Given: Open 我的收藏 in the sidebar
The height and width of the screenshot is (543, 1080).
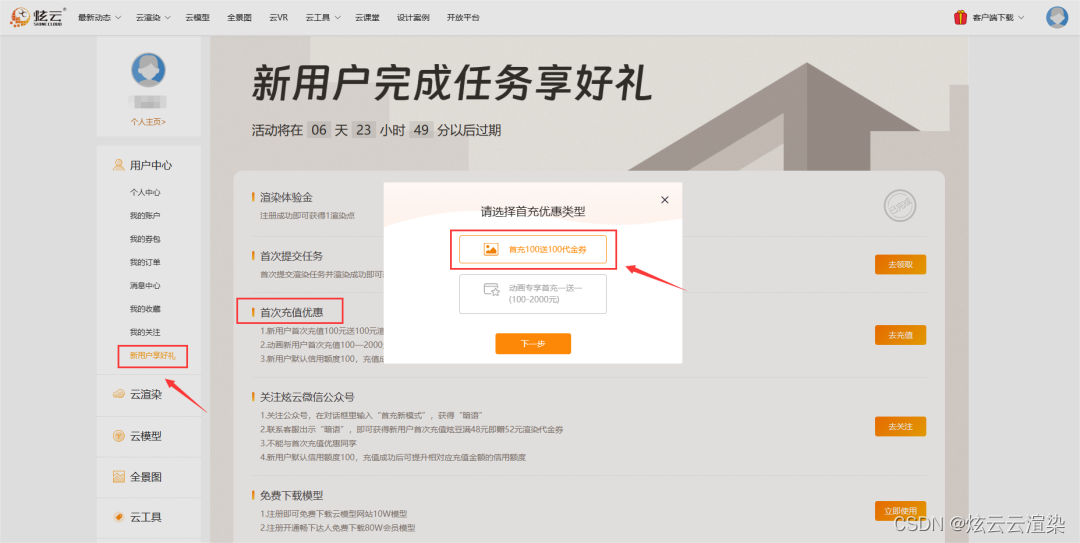Looking at the screenshot, I should 145,309.
